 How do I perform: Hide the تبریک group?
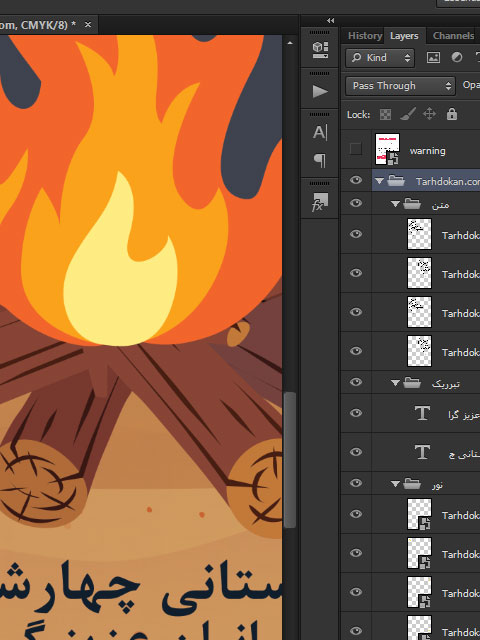(356, 382)
